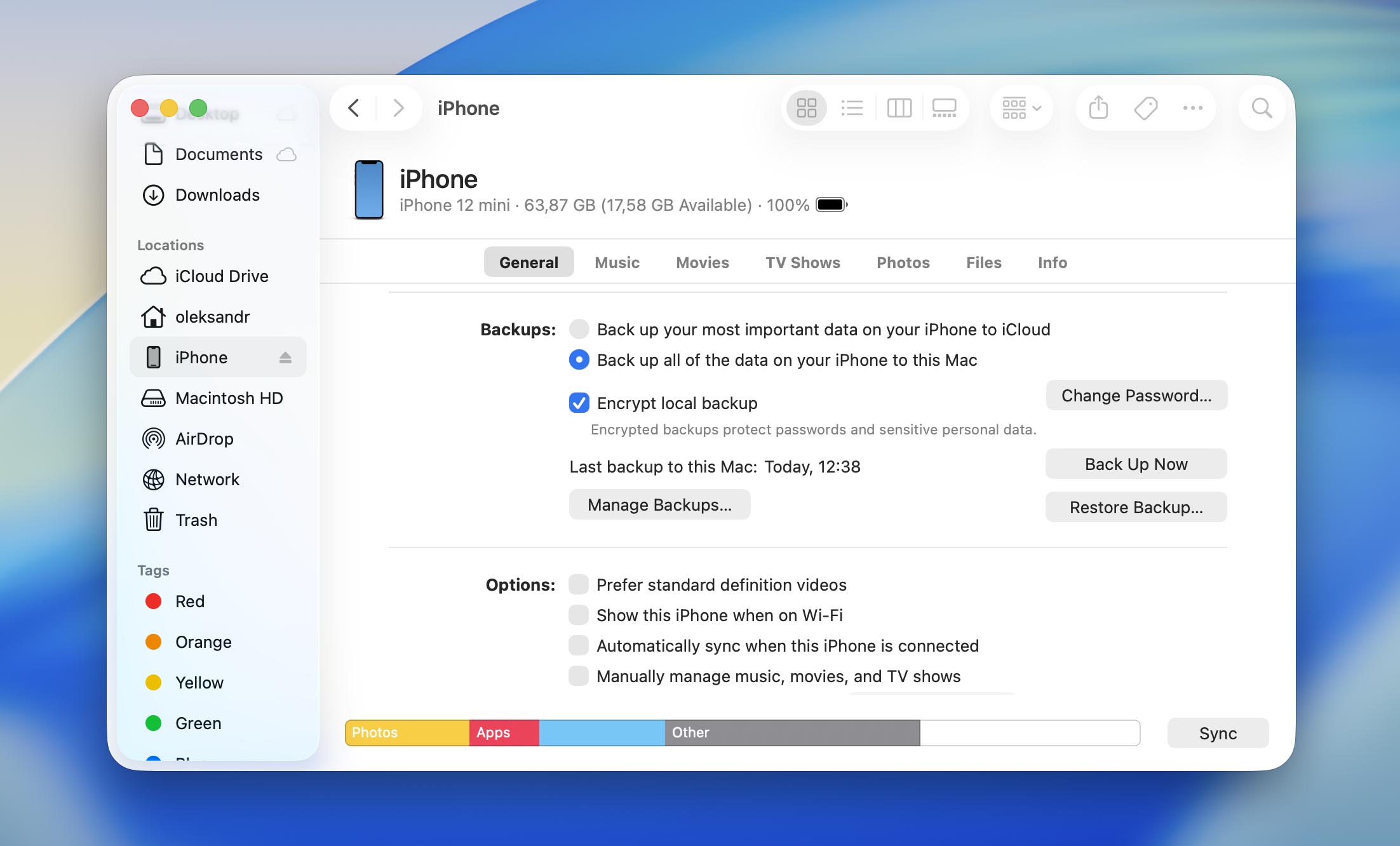Image resolution: width=1400 pixels, height=846 pixels.
Task: Select back up to iCloud option
Action: (x=579, y=329)
